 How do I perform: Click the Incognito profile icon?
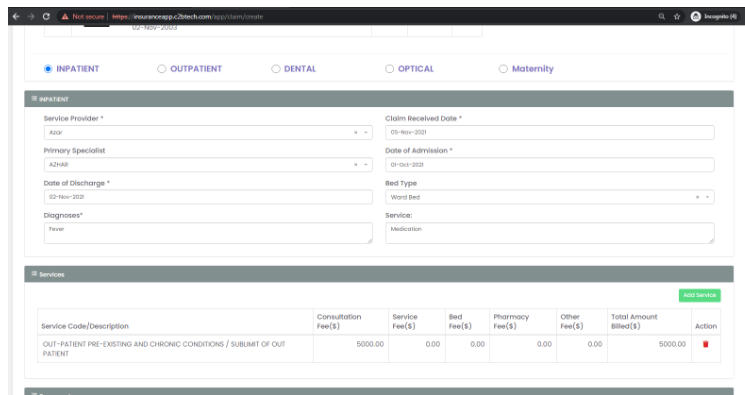[x=696, y=17]
